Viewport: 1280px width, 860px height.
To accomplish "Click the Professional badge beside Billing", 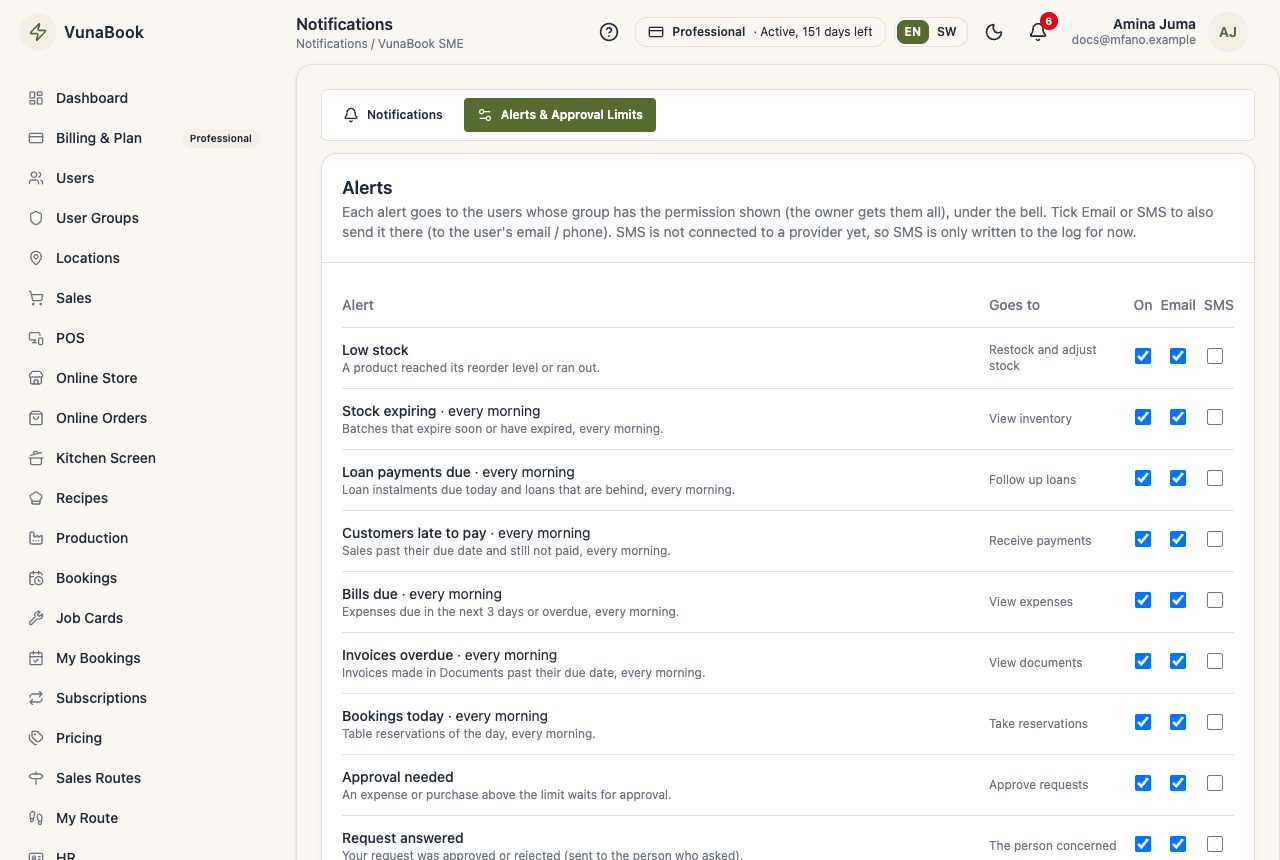I will coord(221,138).
